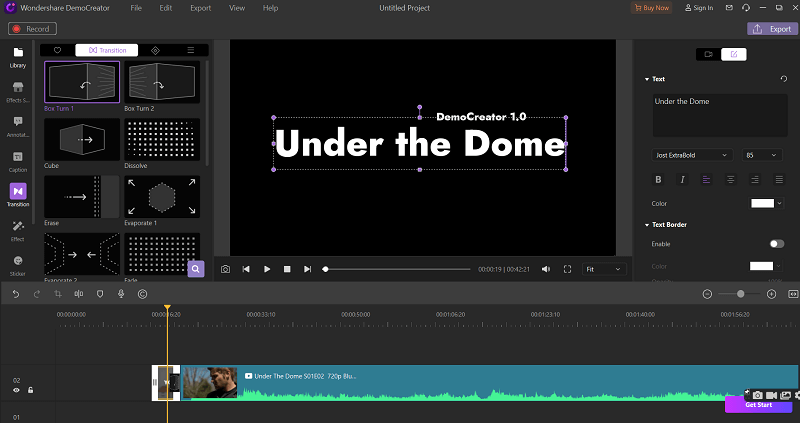Open the Transition sidebar panel
800x423 pixels.
(18, 196)
